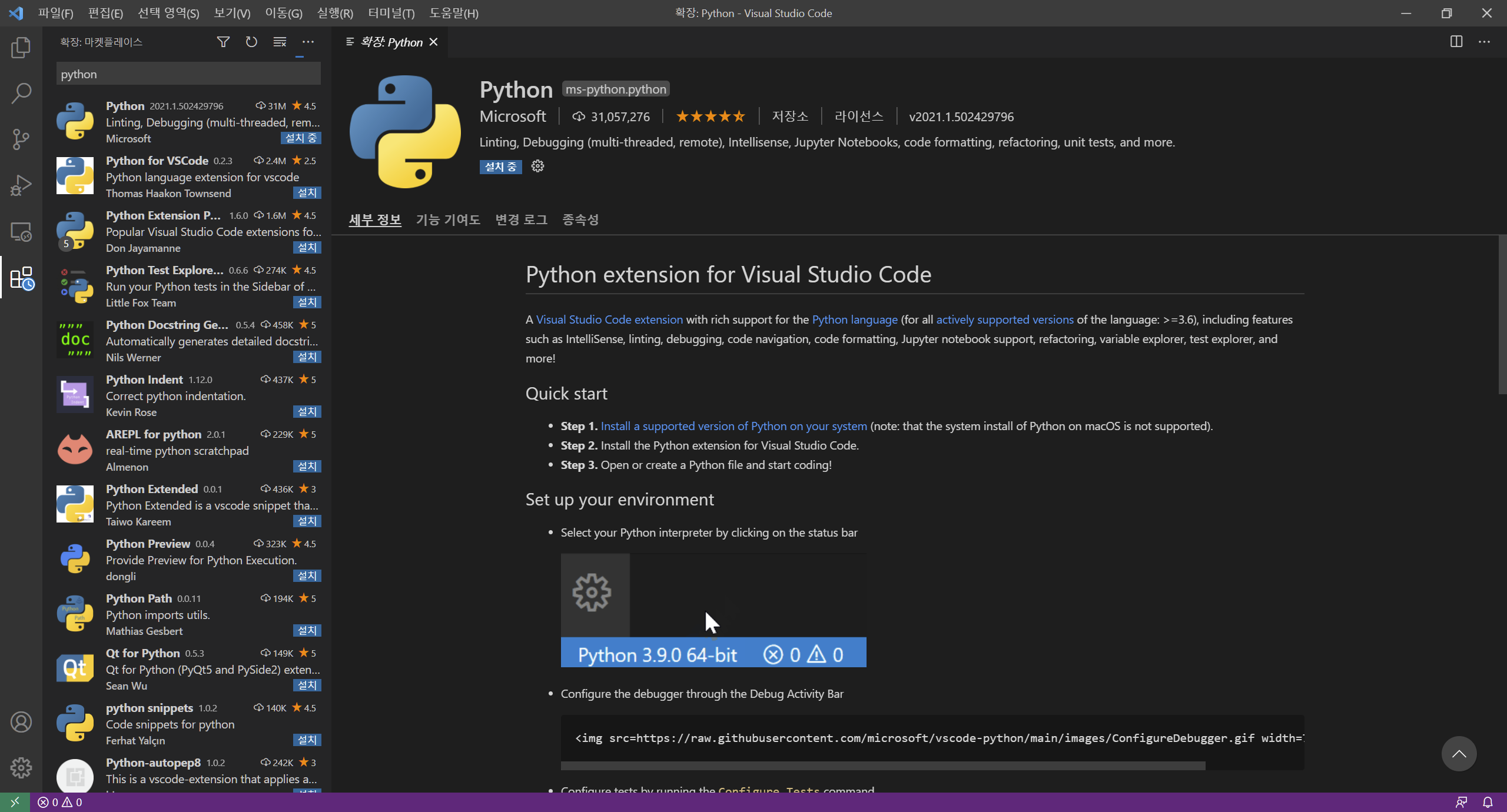The image size is (1507, 812).
Task: Open the Accounts menu in activity bar
Action: [21, 722]
